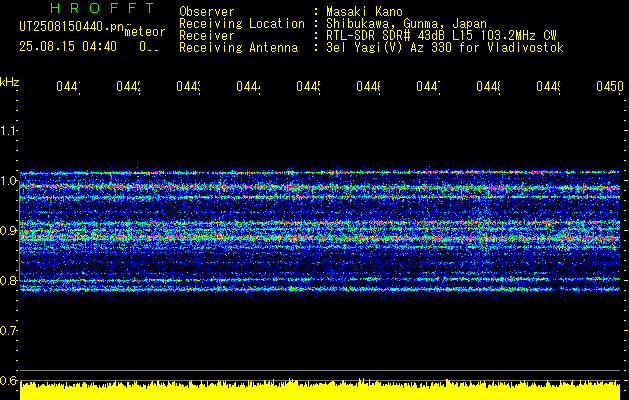Click RTL-SDR SDR# 43dB receiver details
The height and width of the screenshot is (400, 629).
(x=441, y=36)
